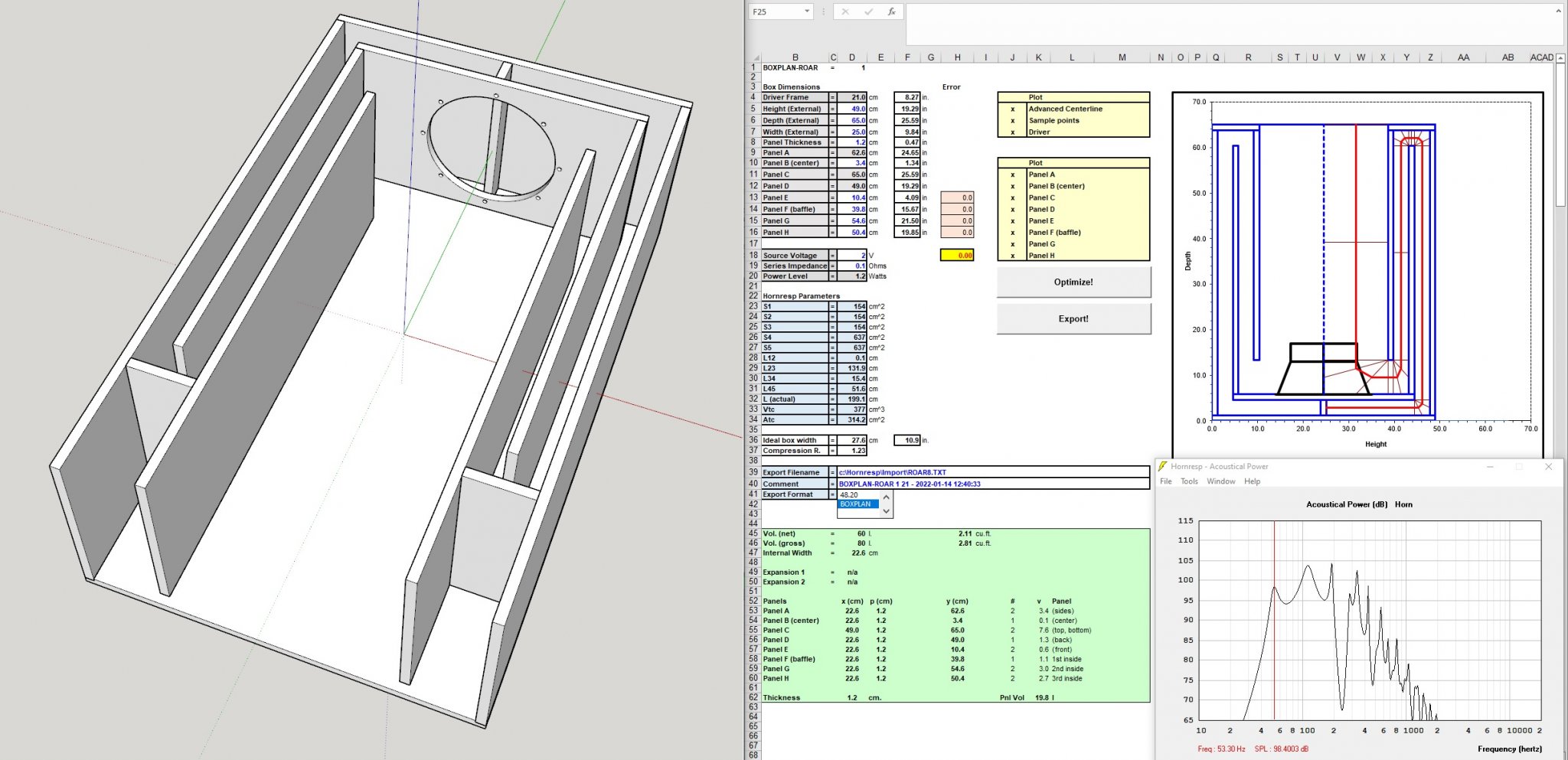Image resolution: width=1568 pixels, height=760 pixels.
Task: Select the Driver Frame value 21.0
Action: (x=852, y=97)
